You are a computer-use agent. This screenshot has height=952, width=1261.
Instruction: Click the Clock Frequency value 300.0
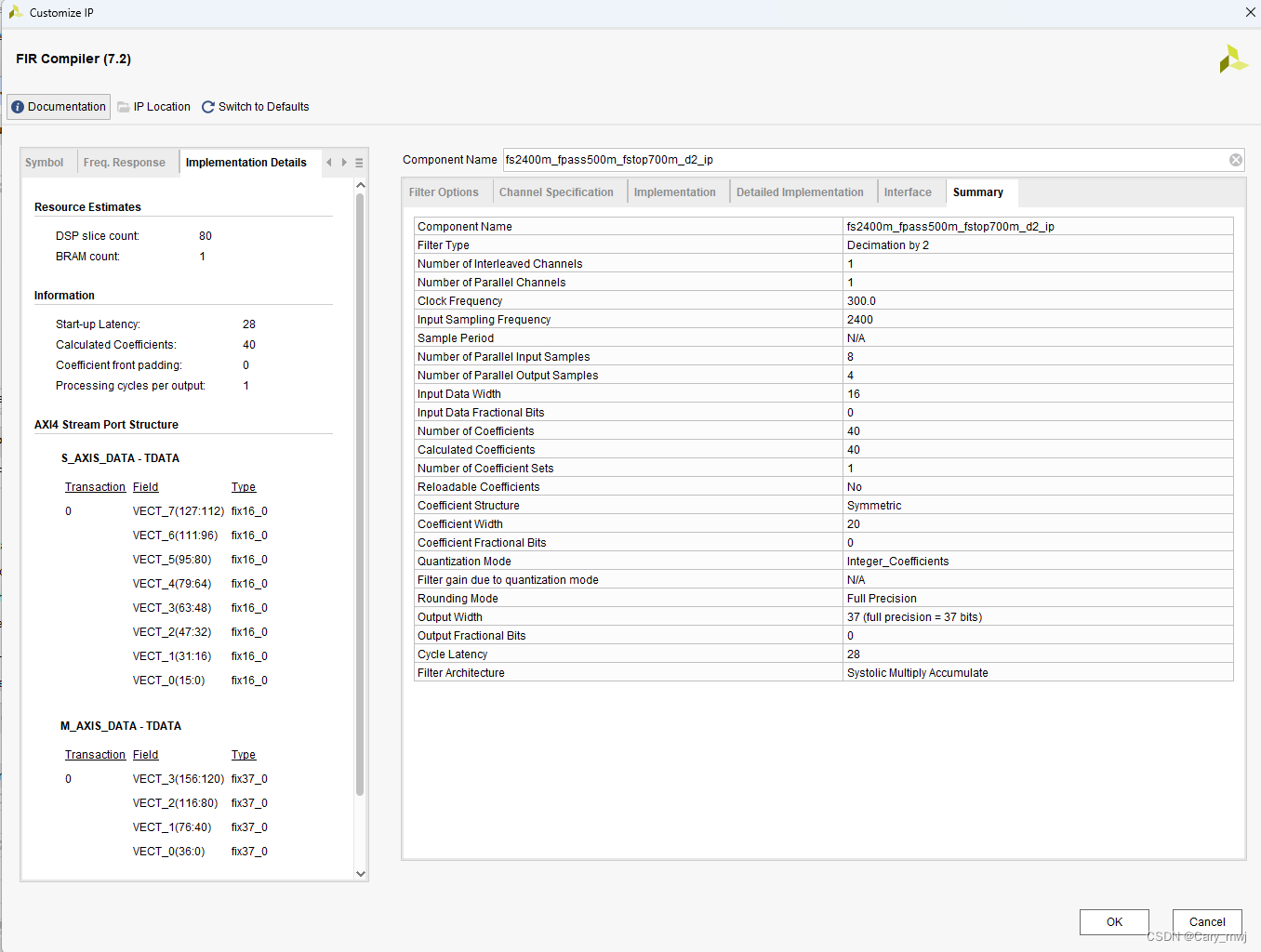coord(861,301)
